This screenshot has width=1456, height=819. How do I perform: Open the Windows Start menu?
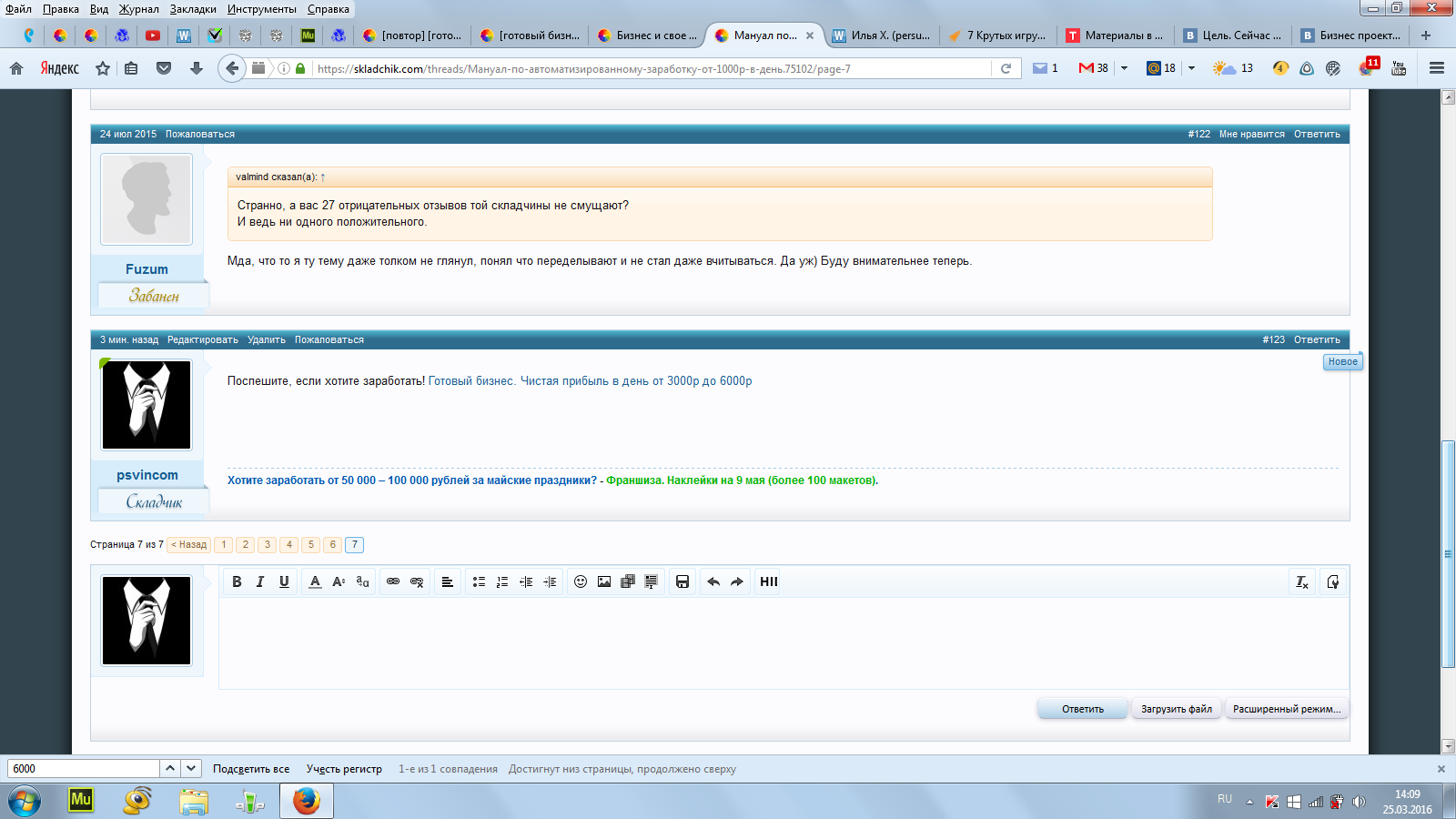25,802
